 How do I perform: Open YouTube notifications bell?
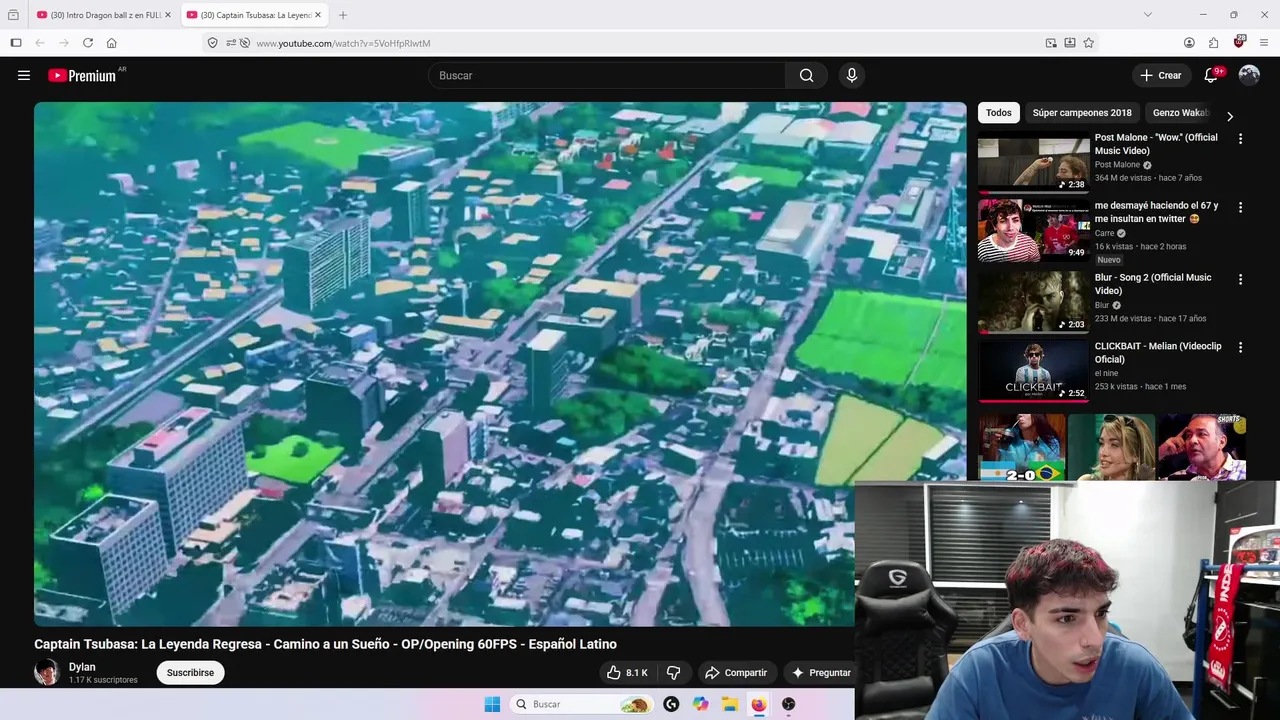point(1211,75)
